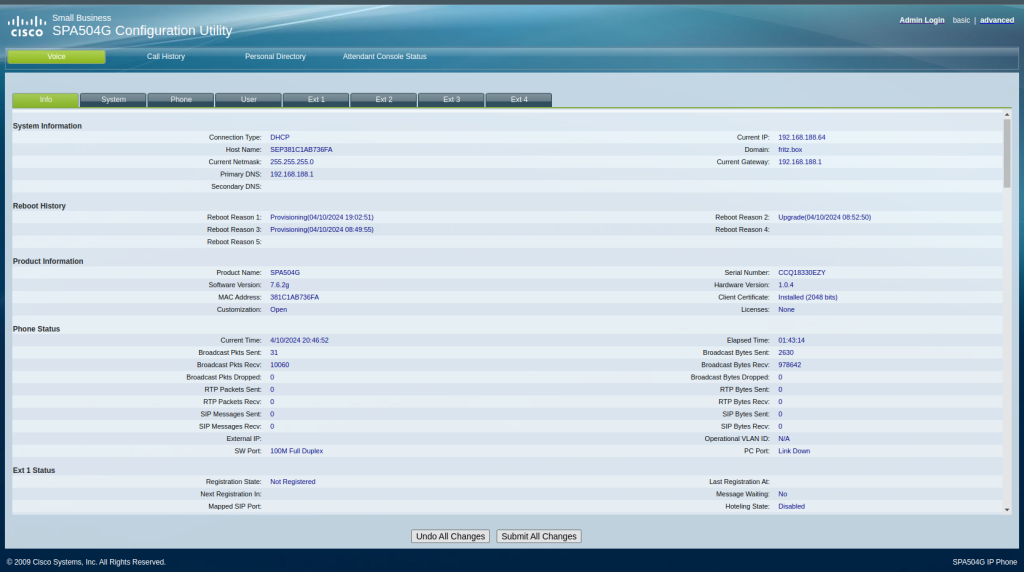Image resolution: width=1024 pixels, height=572 pixels.
Task: Click the Connection Type value DHCP
Action: (x=280, y=138)
